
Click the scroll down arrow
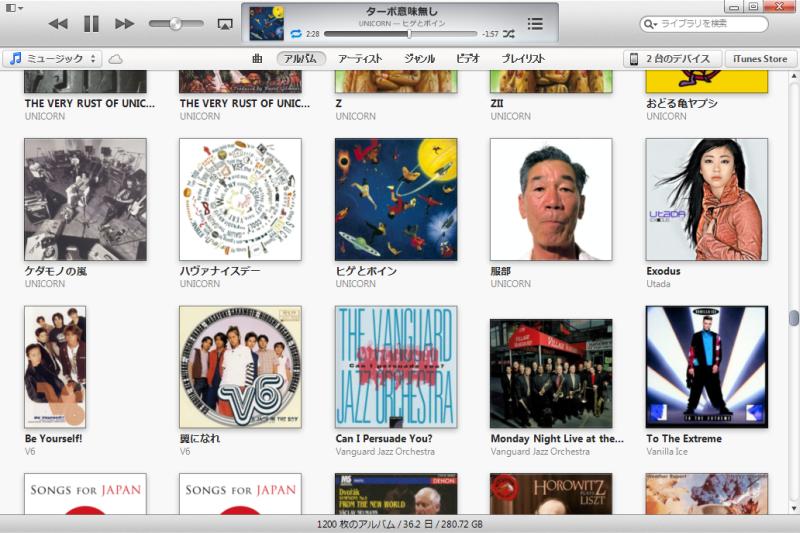pos(793,509)
